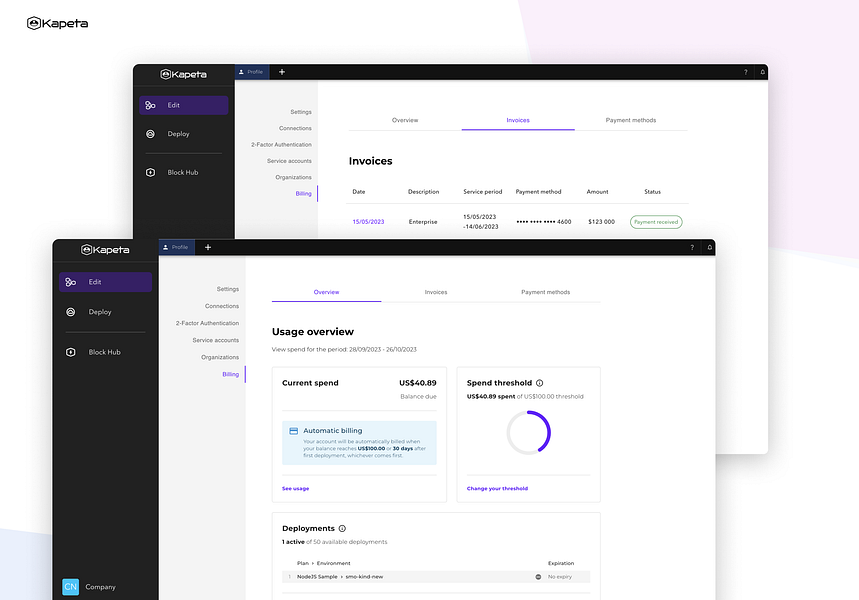Click the notification bell in the tab bar
The height and width of the screenshot is (600, 859).
[x=710, y=246]
